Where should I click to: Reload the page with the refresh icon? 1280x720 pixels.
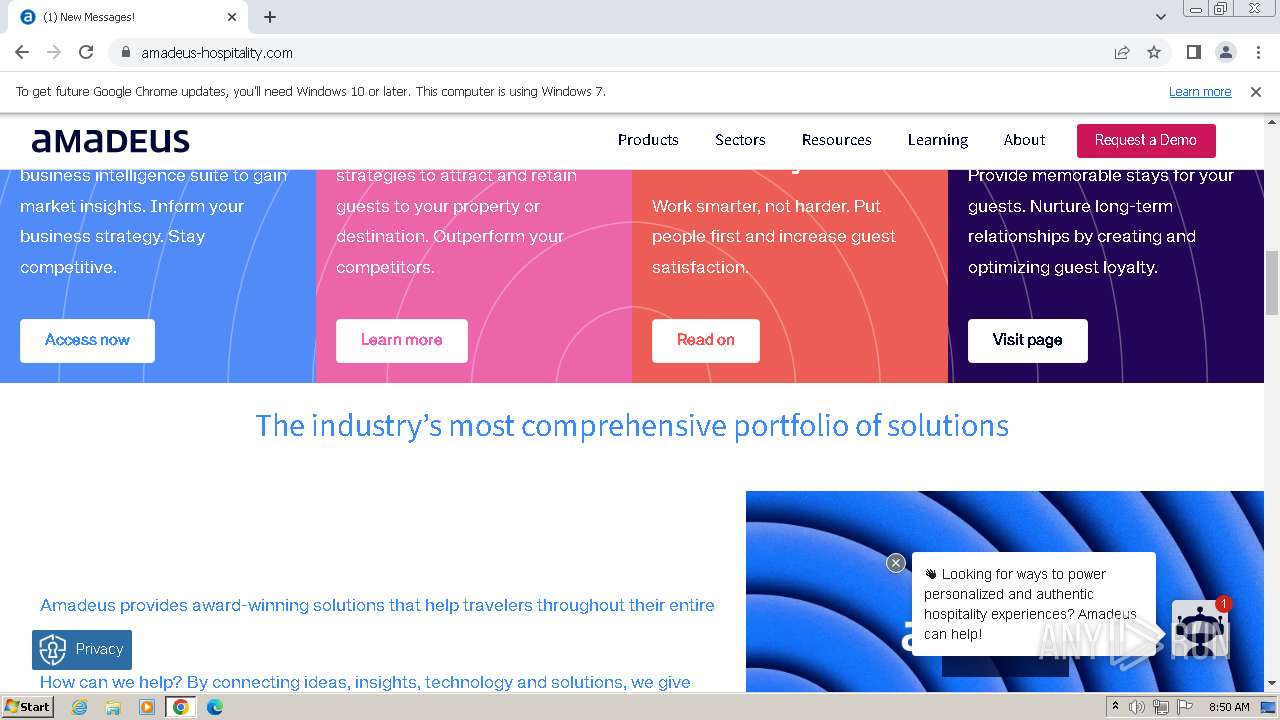(86, 52)
